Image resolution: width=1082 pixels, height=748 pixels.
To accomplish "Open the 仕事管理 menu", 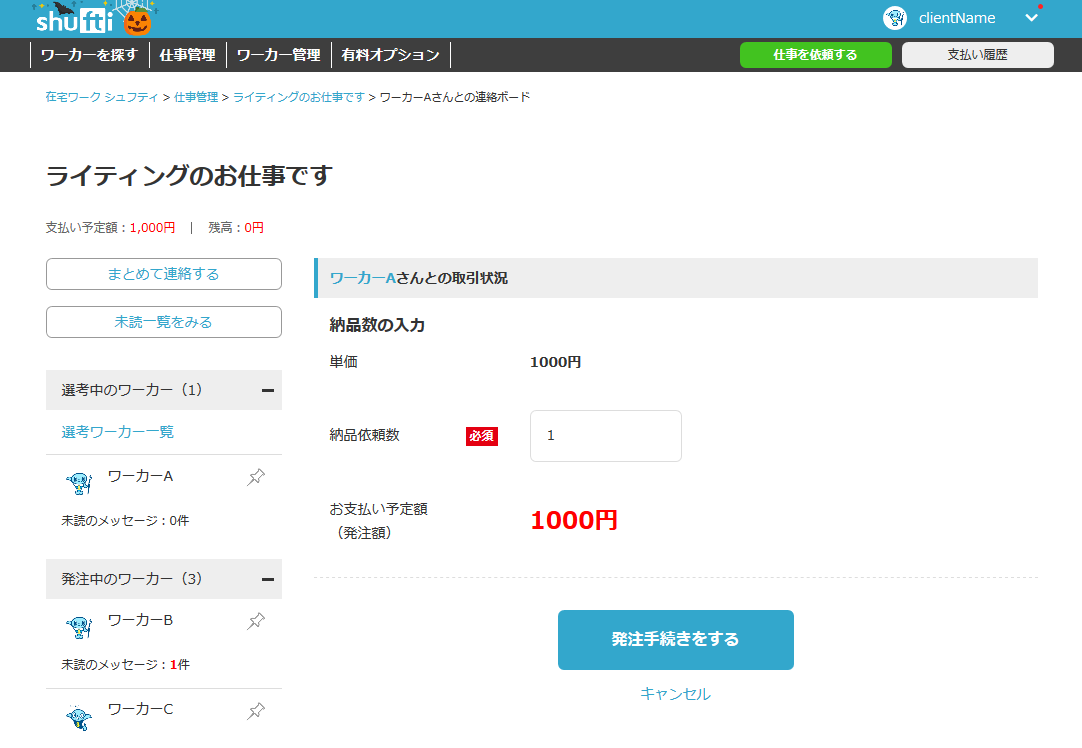I will pyautogui.click(x=188, y=55).
